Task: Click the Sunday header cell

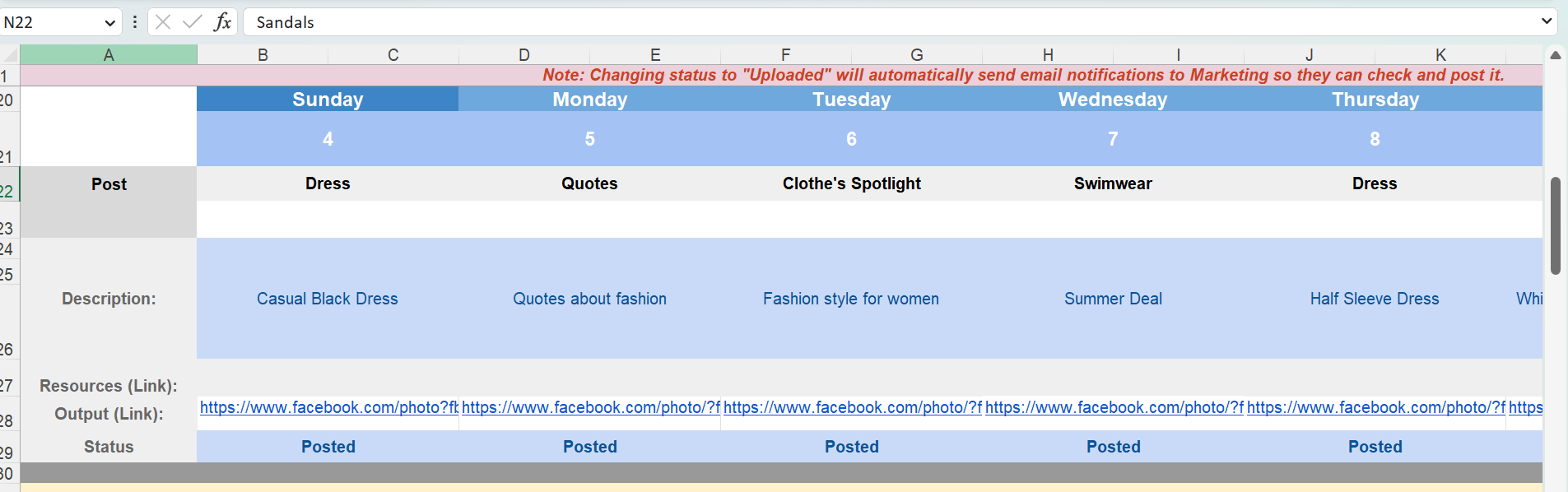Action: [328, 100]
